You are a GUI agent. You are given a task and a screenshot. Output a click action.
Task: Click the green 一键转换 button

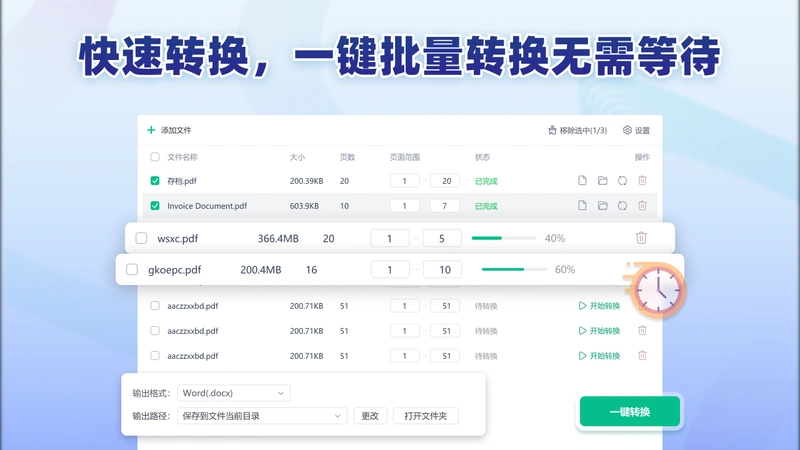pos(630,411)
